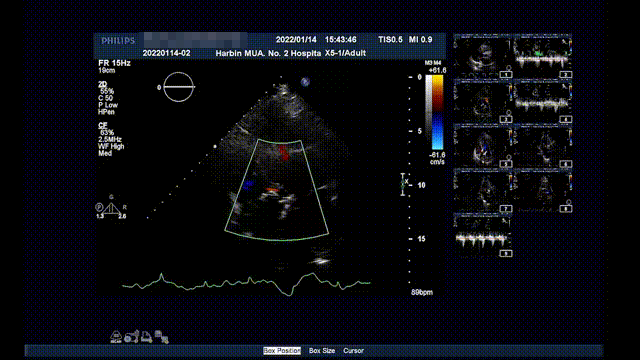Select the Box Position trackball option
The width and height of the screenshot is (640, 360).
tap(282, 351)
